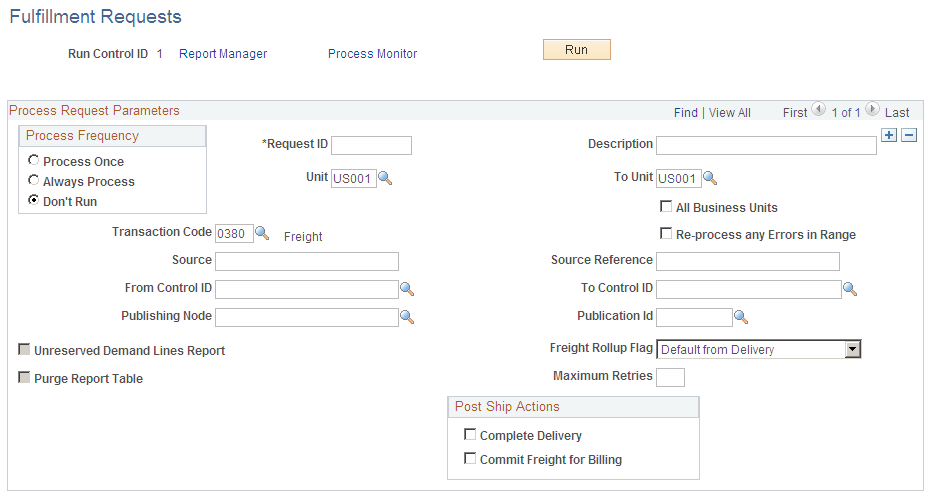
Task: Select Always Process radio button
Action: pos(34,180)
